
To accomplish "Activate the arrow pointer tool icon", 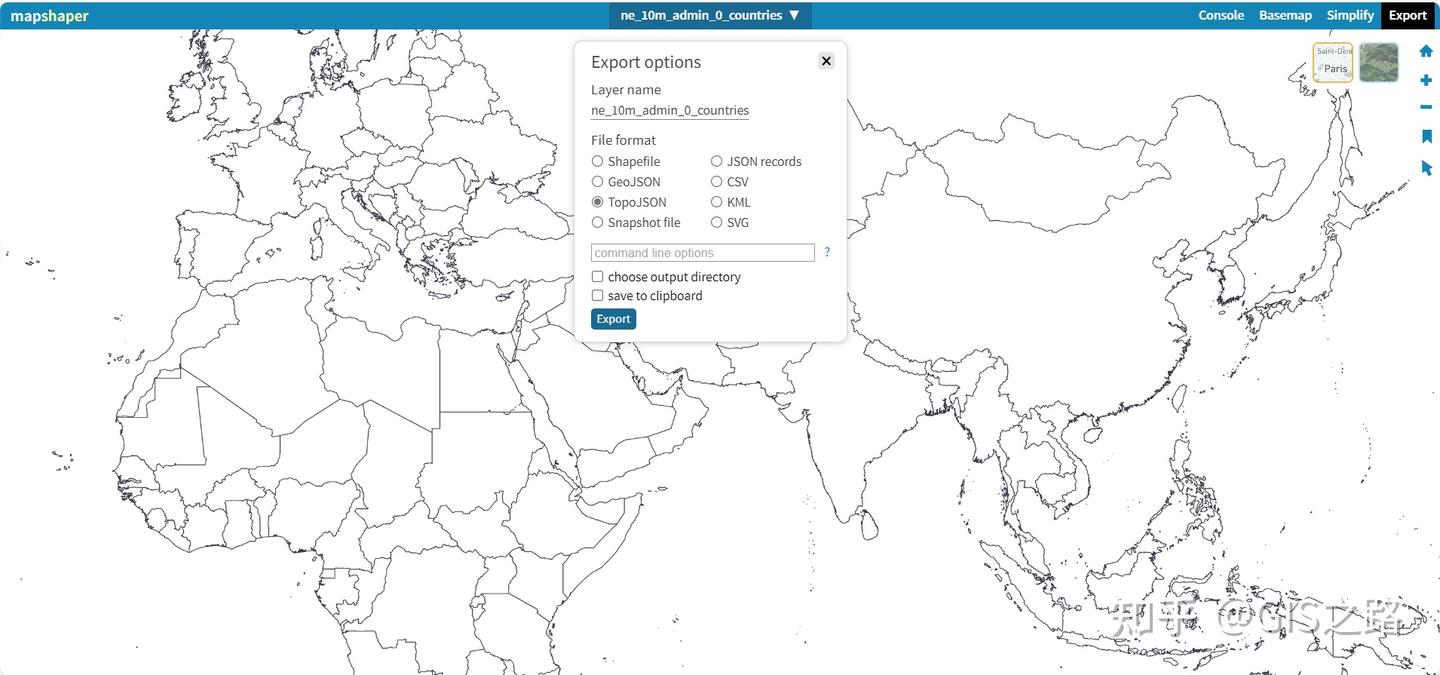I will tap(1426, 168).
